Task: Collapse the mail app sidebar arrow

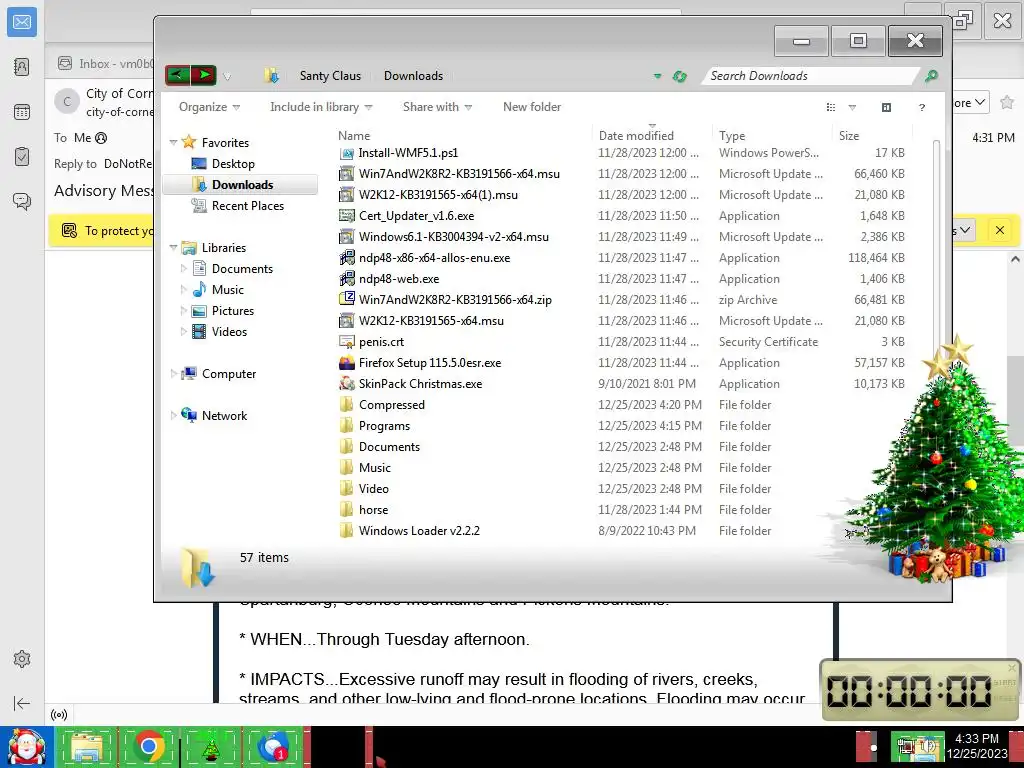Action: click(x=22, y=703)
